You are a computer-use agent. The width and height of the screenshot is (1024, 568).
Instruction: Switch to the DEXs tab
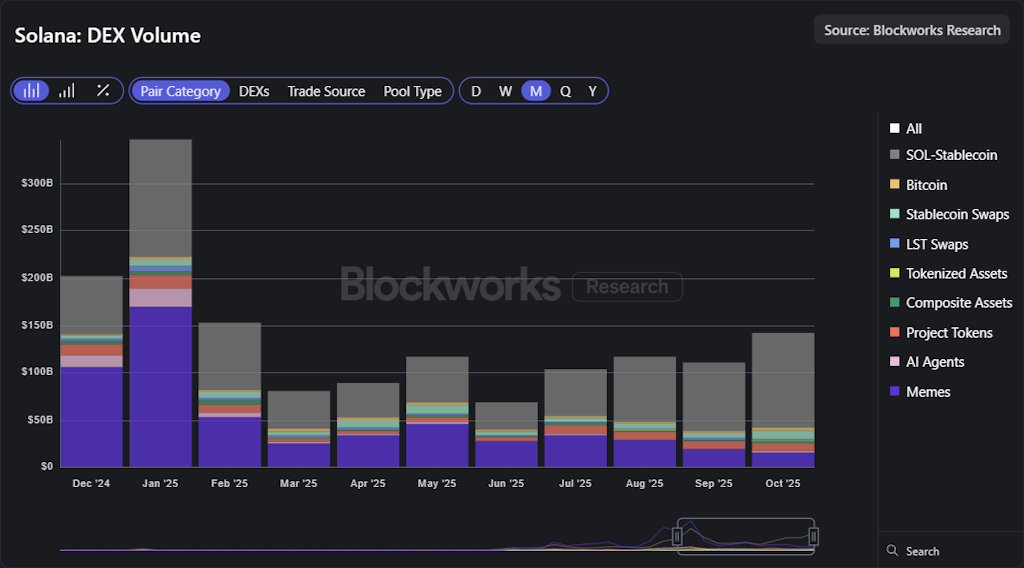[x=254, y=91]
